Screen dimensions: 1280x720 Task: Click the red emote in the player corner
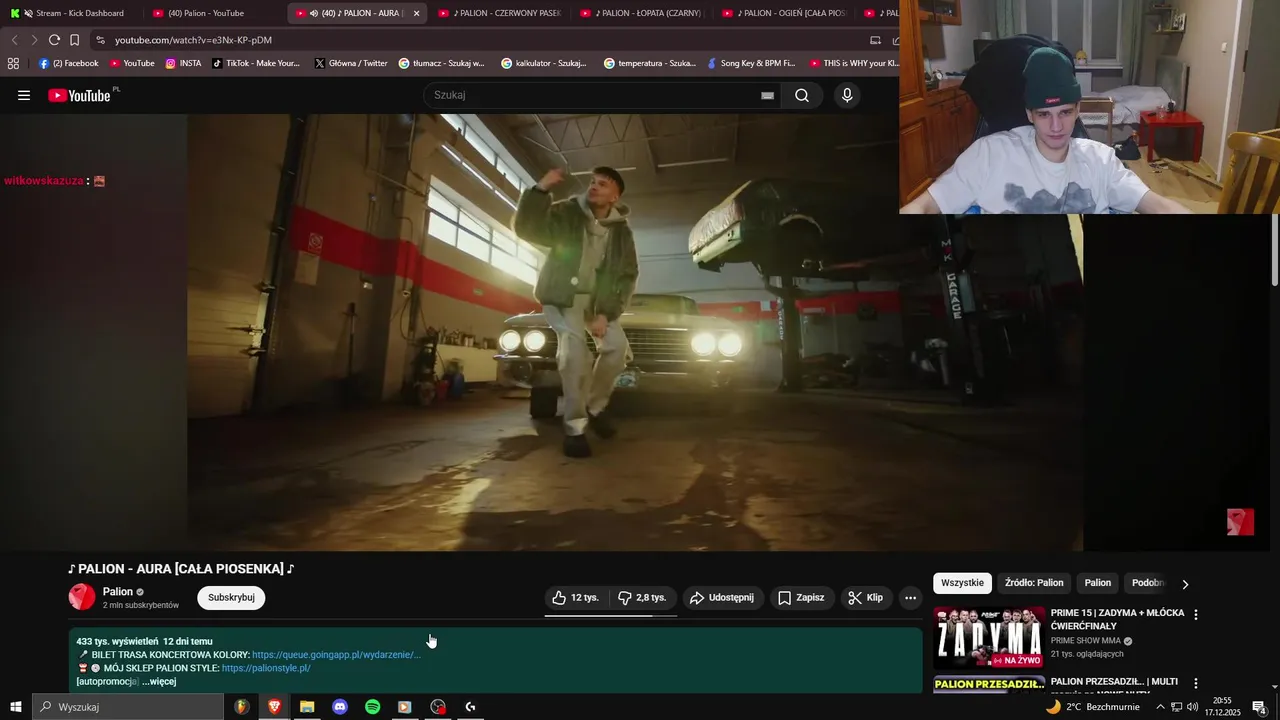pos(1240,522)
